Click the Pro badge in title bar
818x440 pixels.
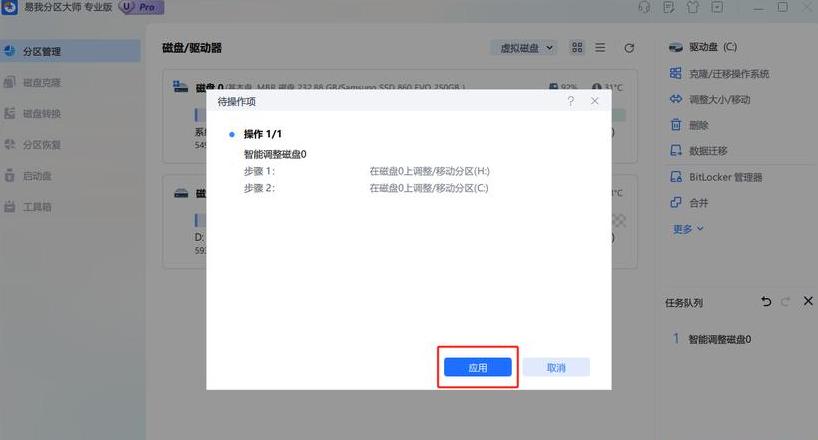click(x=141, y=7)
